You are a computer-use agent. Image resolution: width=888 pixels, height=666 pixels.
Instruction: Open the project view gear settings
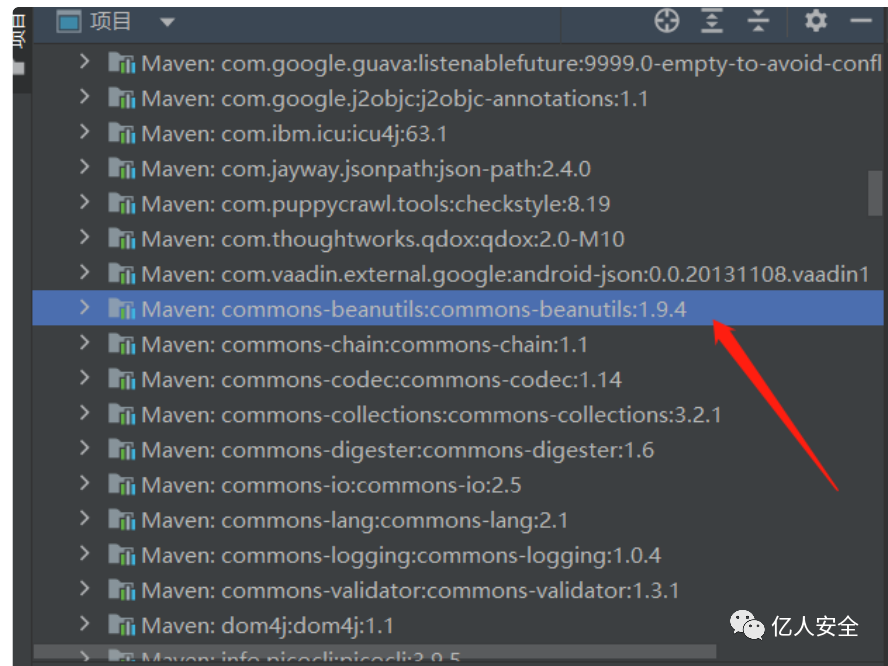click(816, 21)
